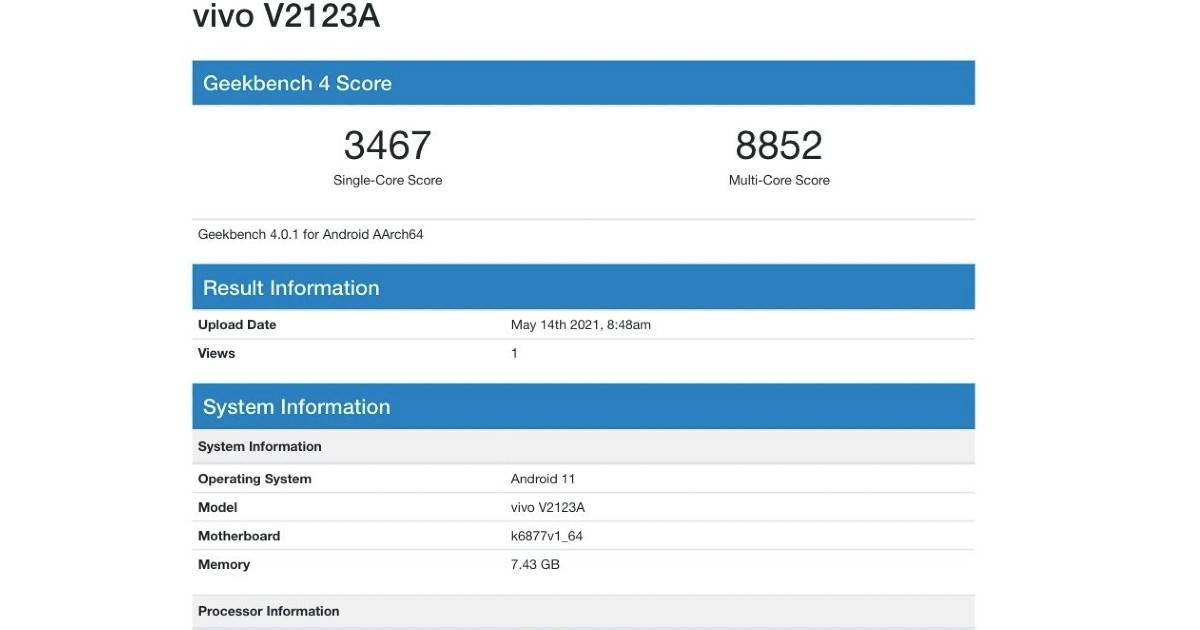Click the Multi-Core score 8852
Viewport: 1200px width, 630px height.
pyautogui.click(x=778, y=145)
